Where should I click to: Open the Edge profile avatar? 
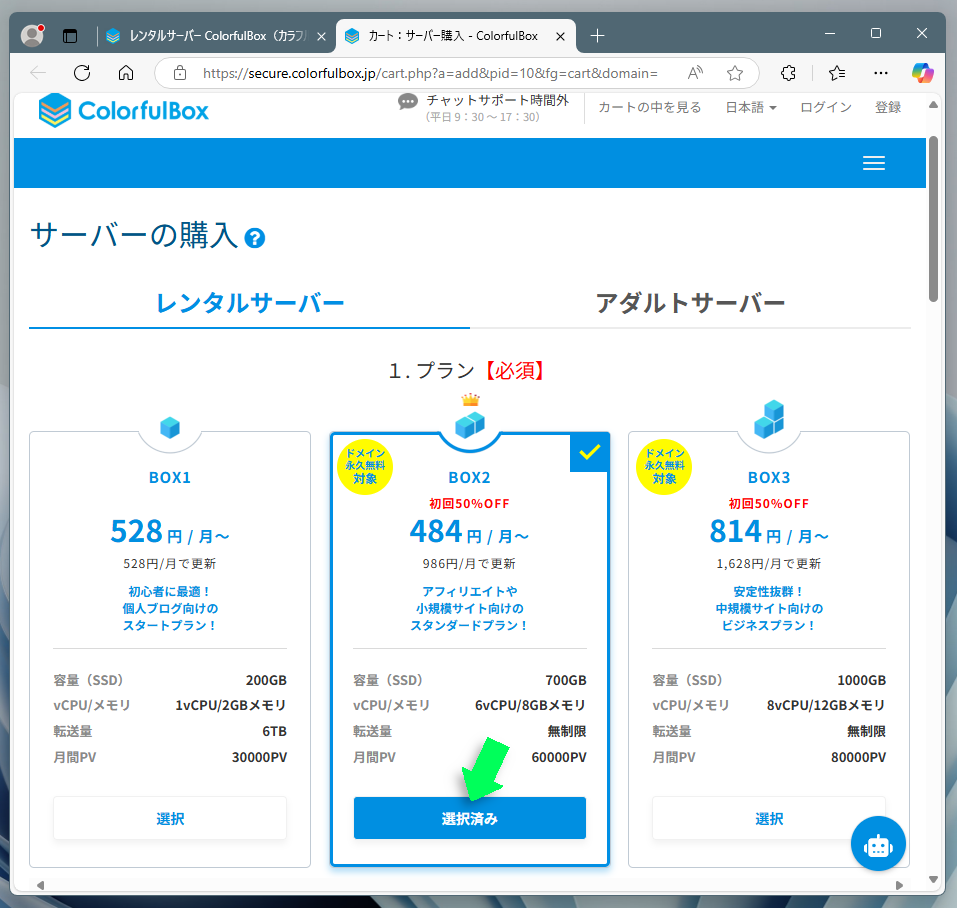[x=32, y=35]
